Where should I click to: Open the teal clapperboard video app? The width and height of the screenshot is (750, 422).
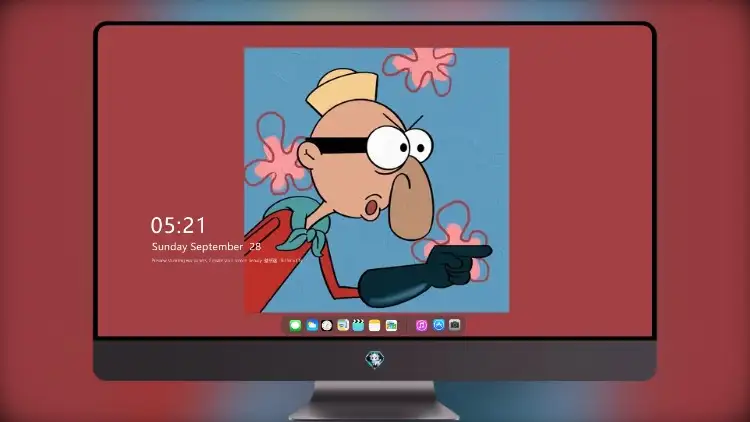[x=358, y=325]
